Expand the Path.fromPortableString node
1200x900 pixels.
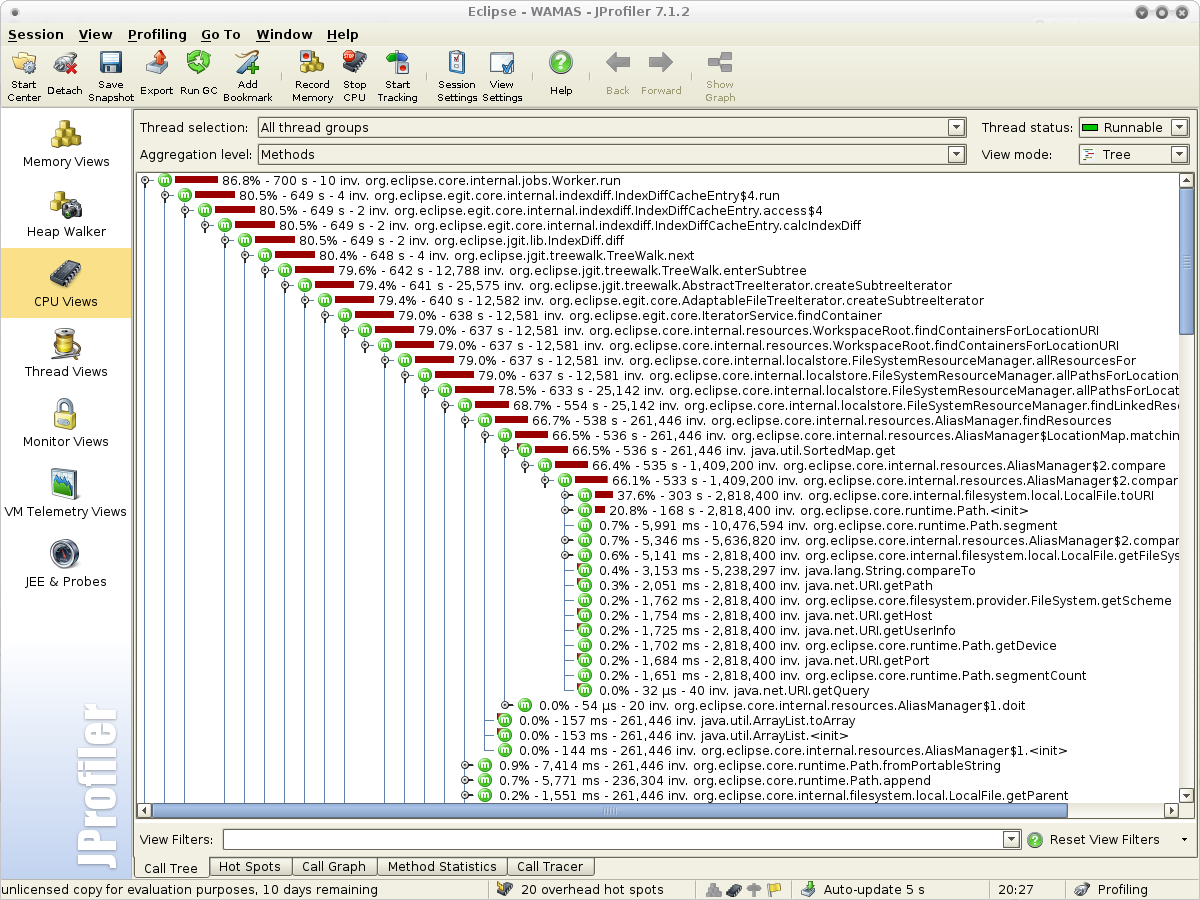(x=465, y=766)
